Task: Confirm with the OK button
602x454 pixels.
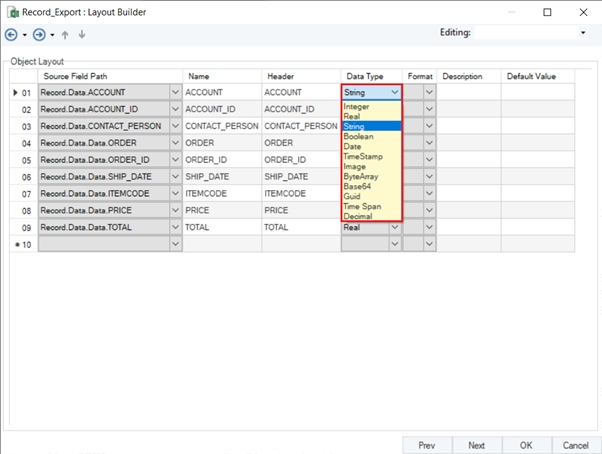Action: pyautogui.click(x=525, y=445)
